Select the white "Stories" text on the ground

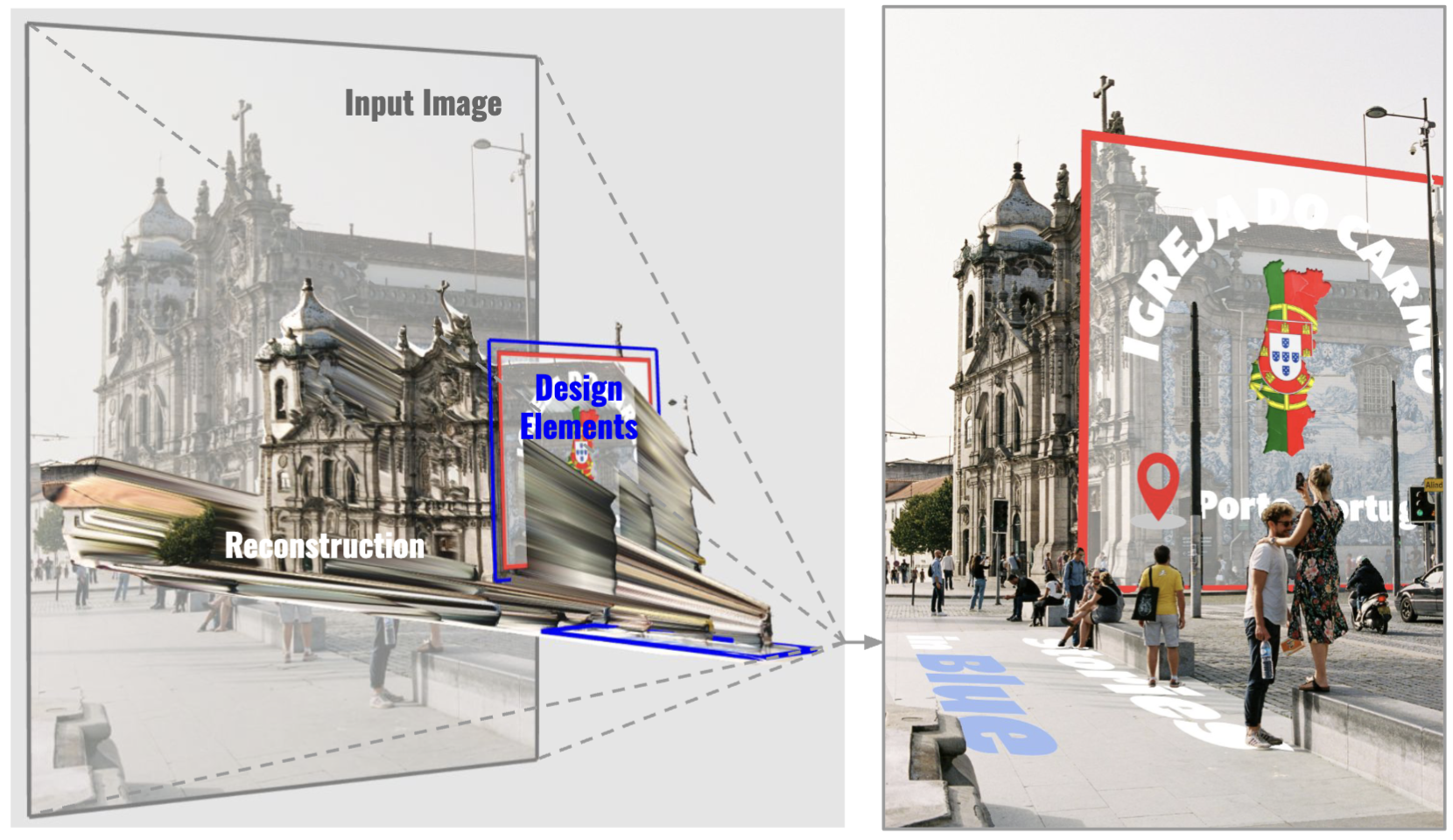[x=1129, y=687]
